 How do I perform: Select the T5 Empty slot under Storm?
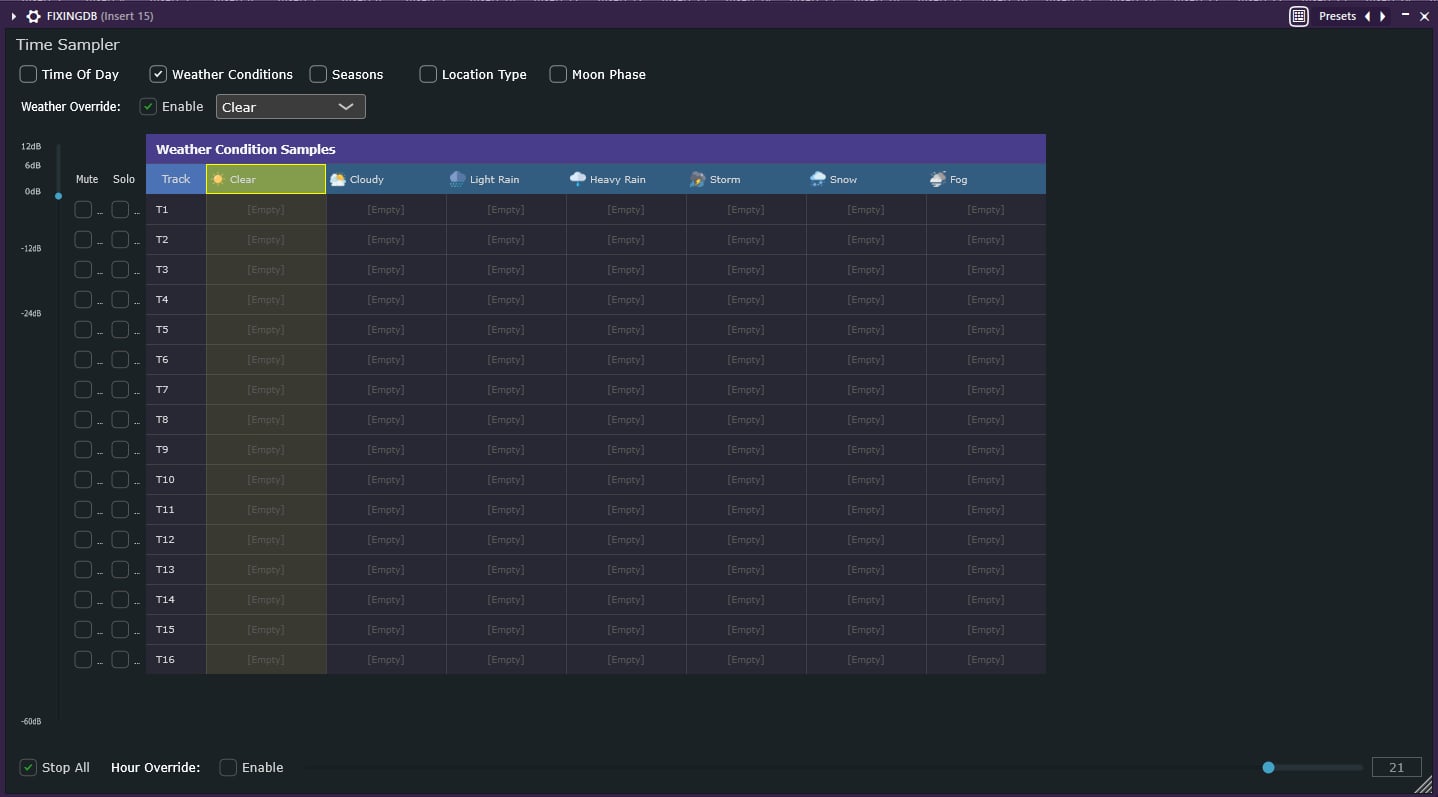click(746, 330)
